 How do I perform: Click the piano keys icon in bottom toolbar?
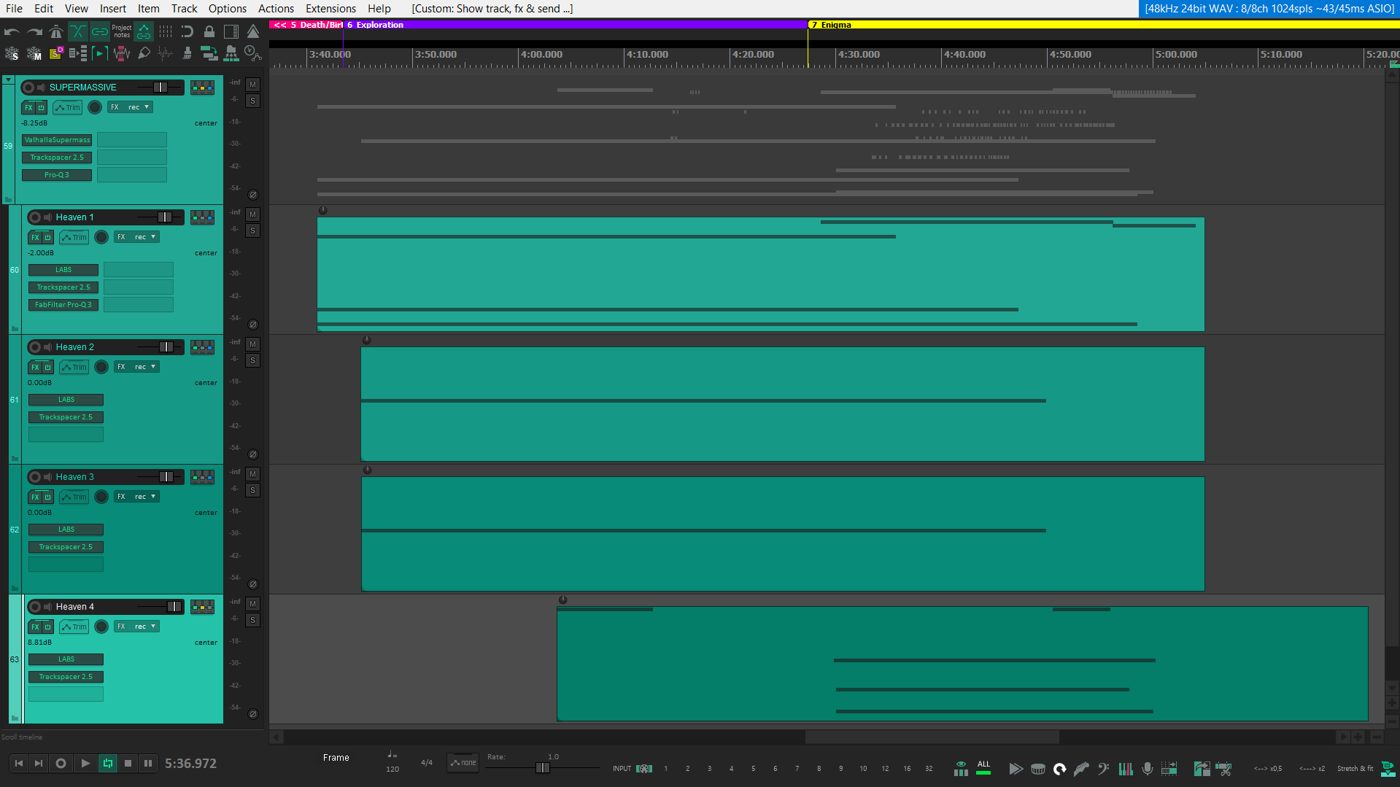click(1125, 769)
